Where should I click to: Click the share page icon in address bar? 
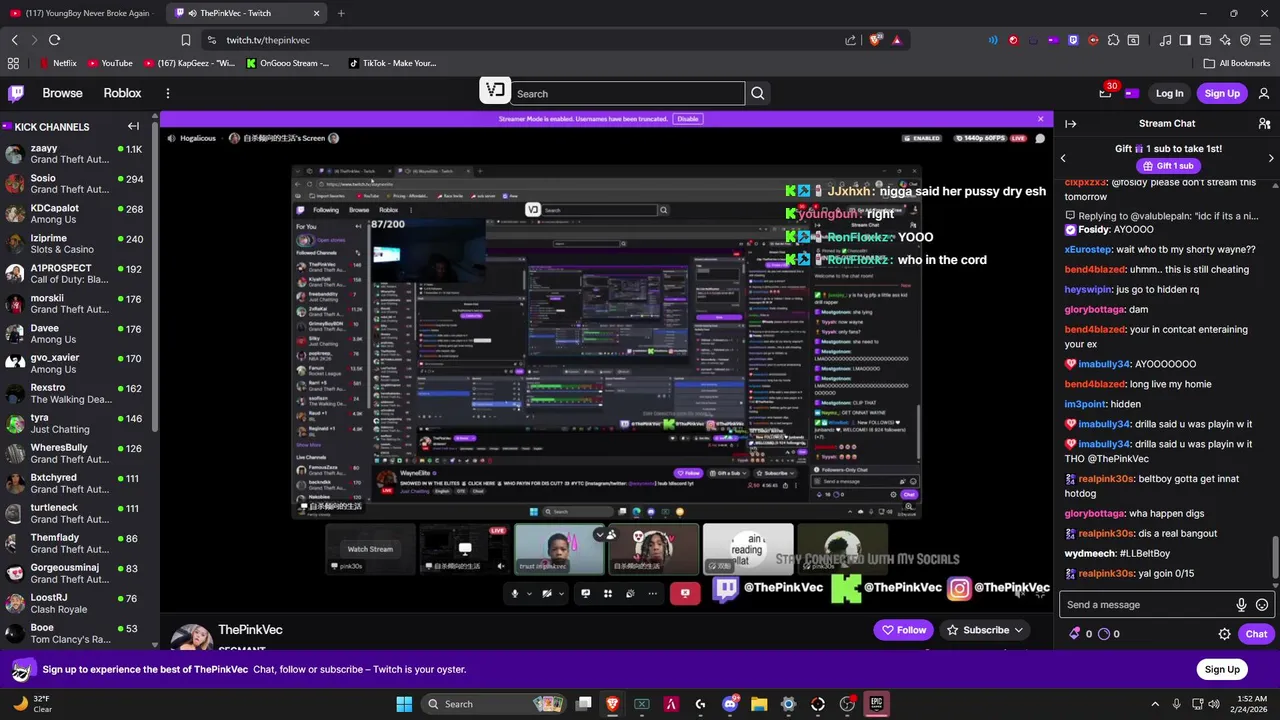[850, 40]
